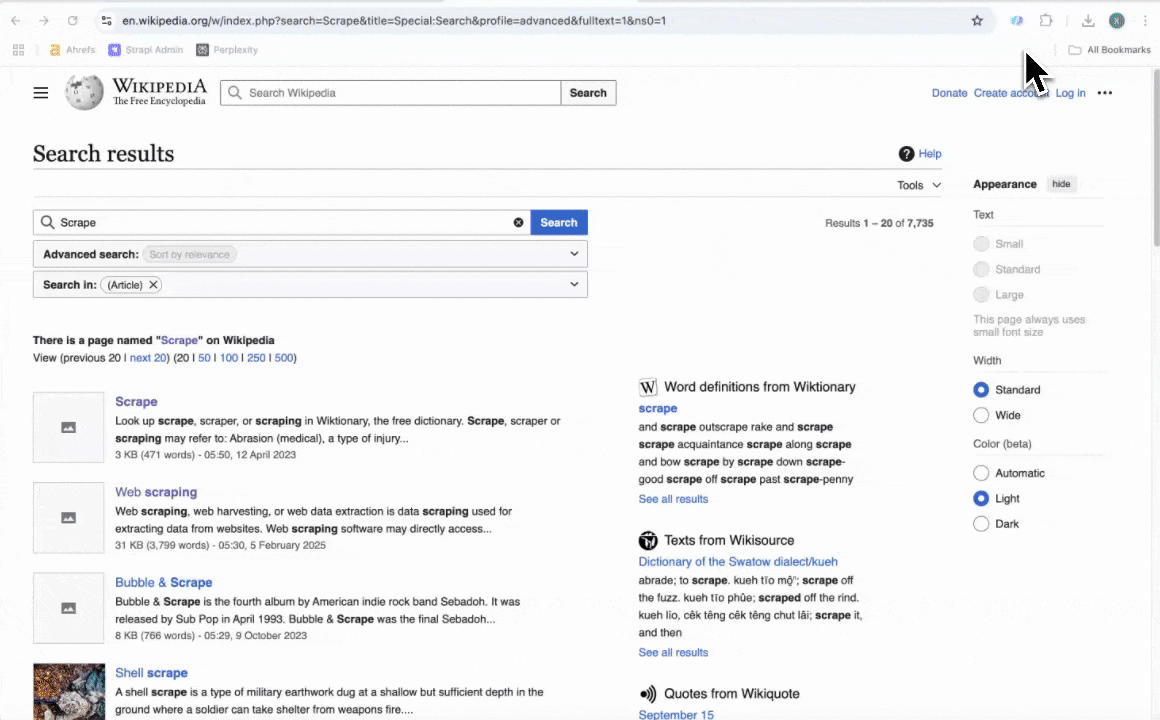
Task: Click the Wiktionary W icon
Action: tap(648, 387)
